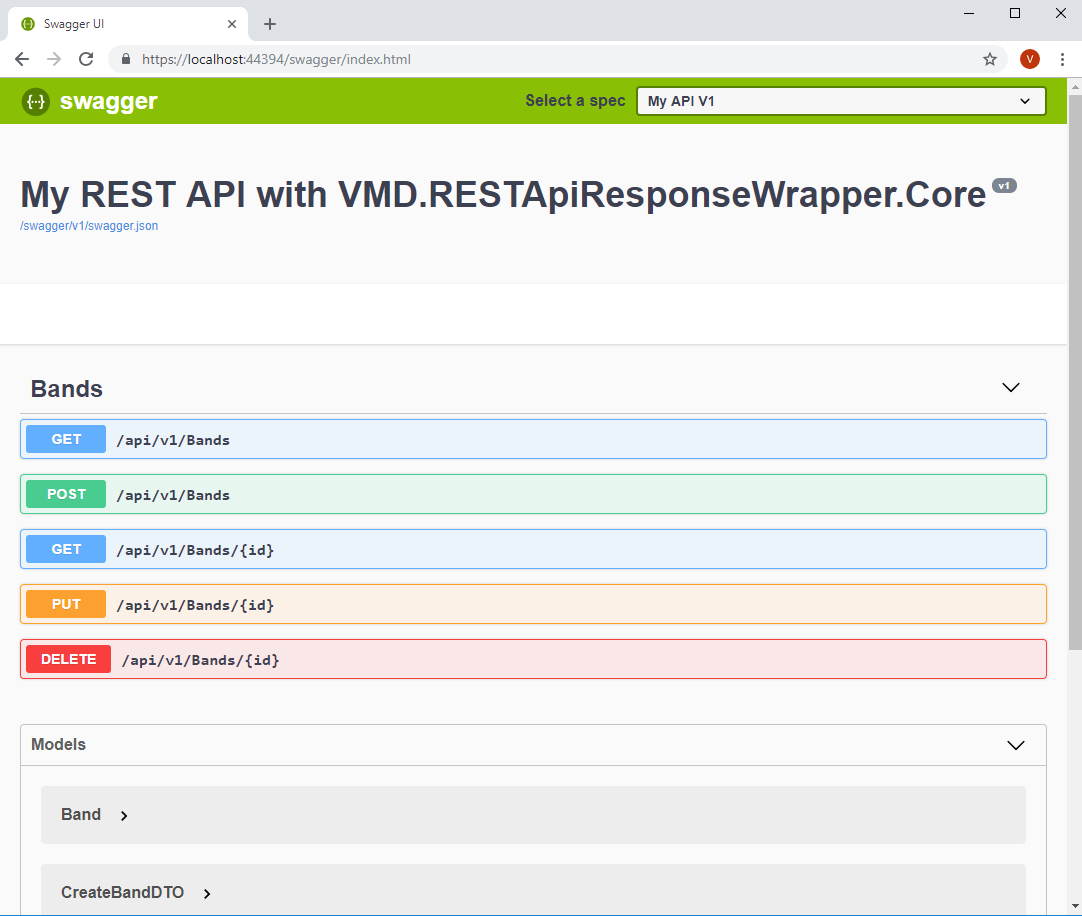Open the My API V1 spec dropdown
Viewport: 1082px width, 916px height.
pyautogui.click(x=840, y=101)
